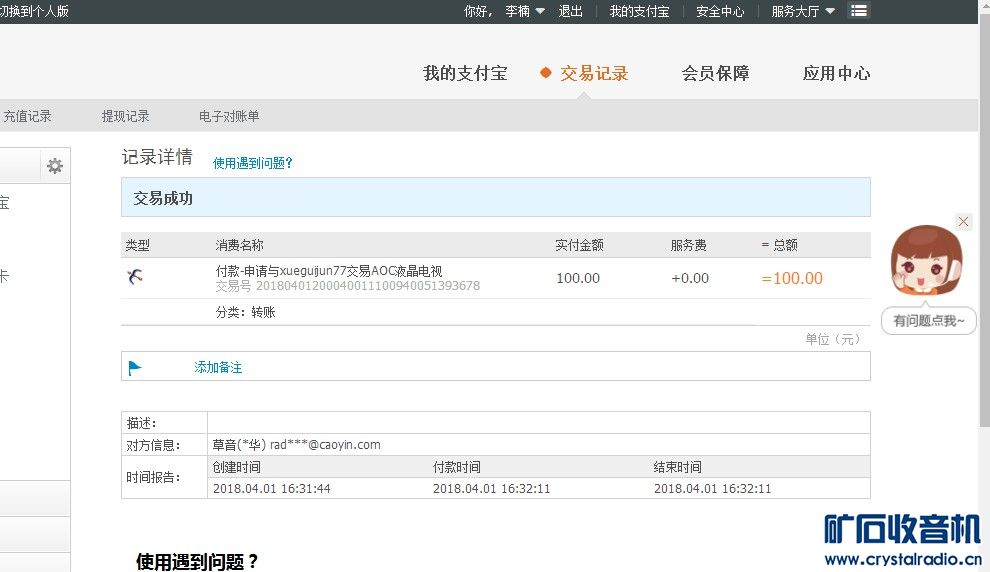The height and width of the screenshot is (572, 990).
Task: Open 电子对账单 sub-tab
Action: pyautogui.click(x=229, y=116)
